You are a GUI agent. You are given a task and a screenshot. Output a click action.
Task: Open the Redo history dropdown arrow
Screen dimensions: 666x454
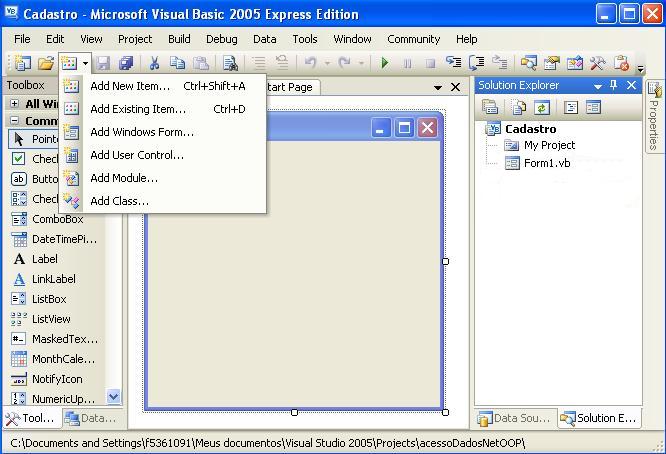pyautogui.click(x=361, y=63)
